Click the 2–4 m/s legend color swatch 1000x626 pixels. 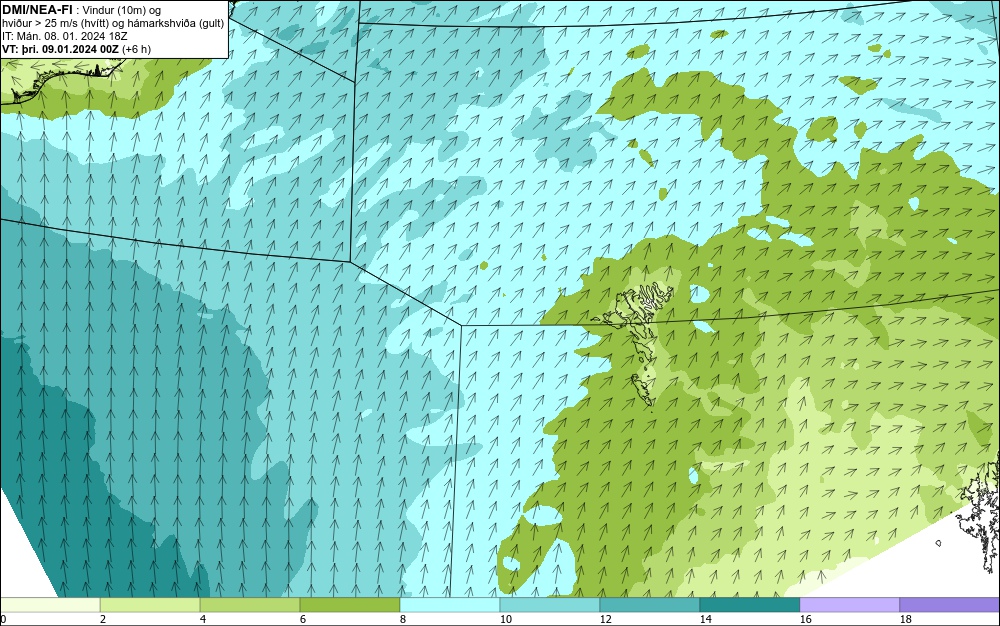[150, 605]
